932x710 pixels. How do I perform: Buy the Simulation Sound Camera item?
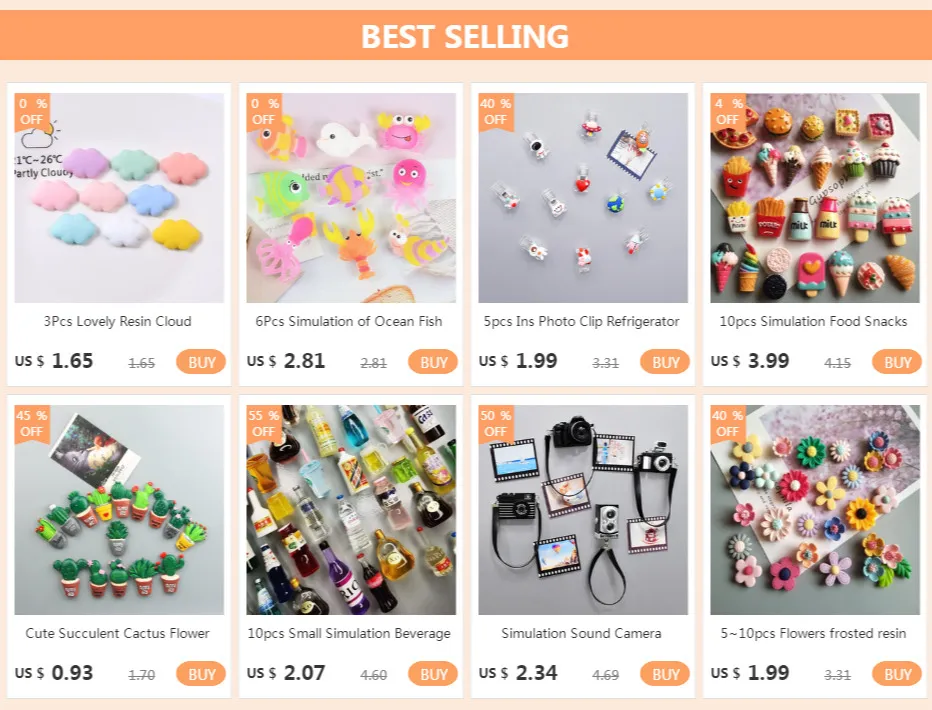point(665,674)
